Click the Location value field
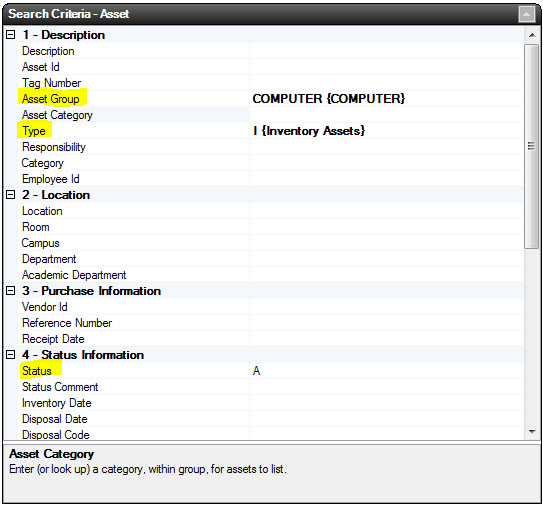This screenshot has height=505, width=543. pos(386,211)
